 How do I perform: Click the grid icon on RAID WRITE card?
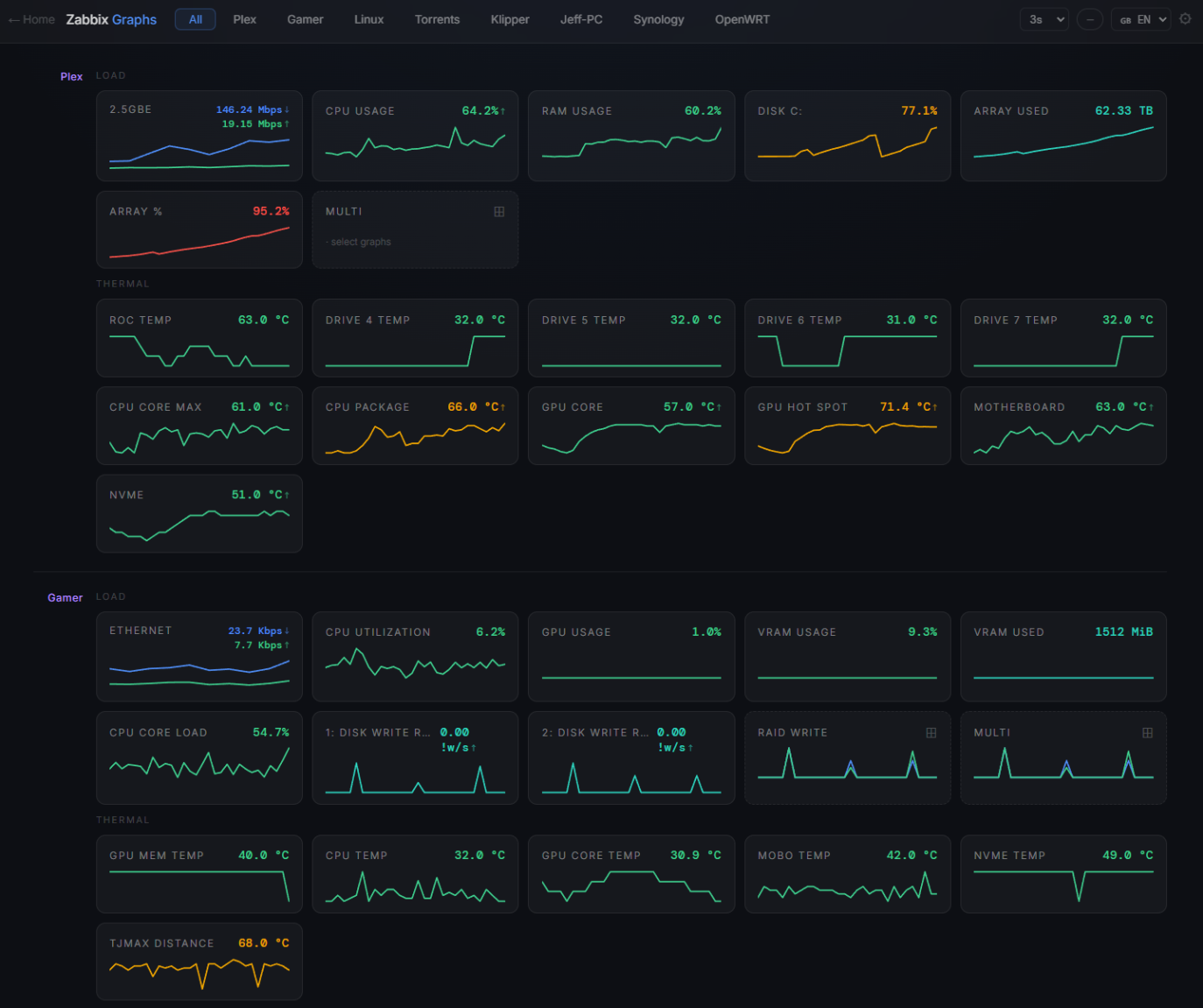(932, 733)
